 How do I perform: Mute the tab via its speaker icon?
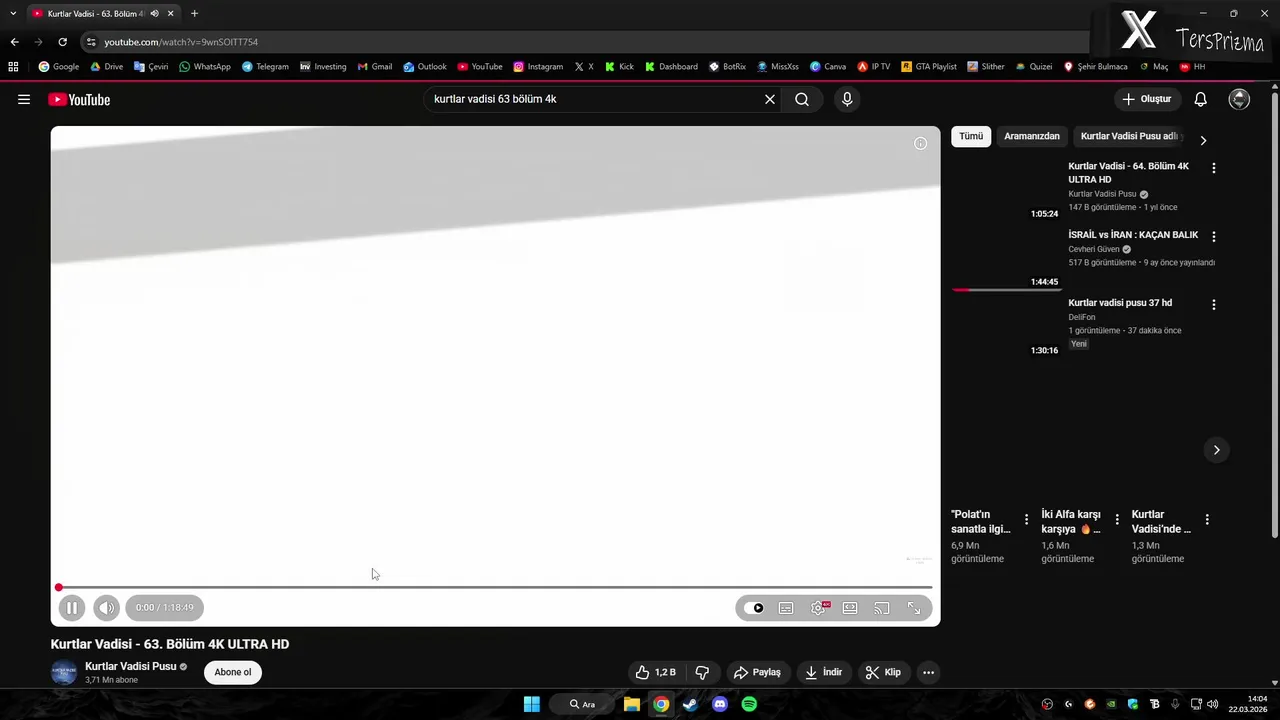[154, 13]
